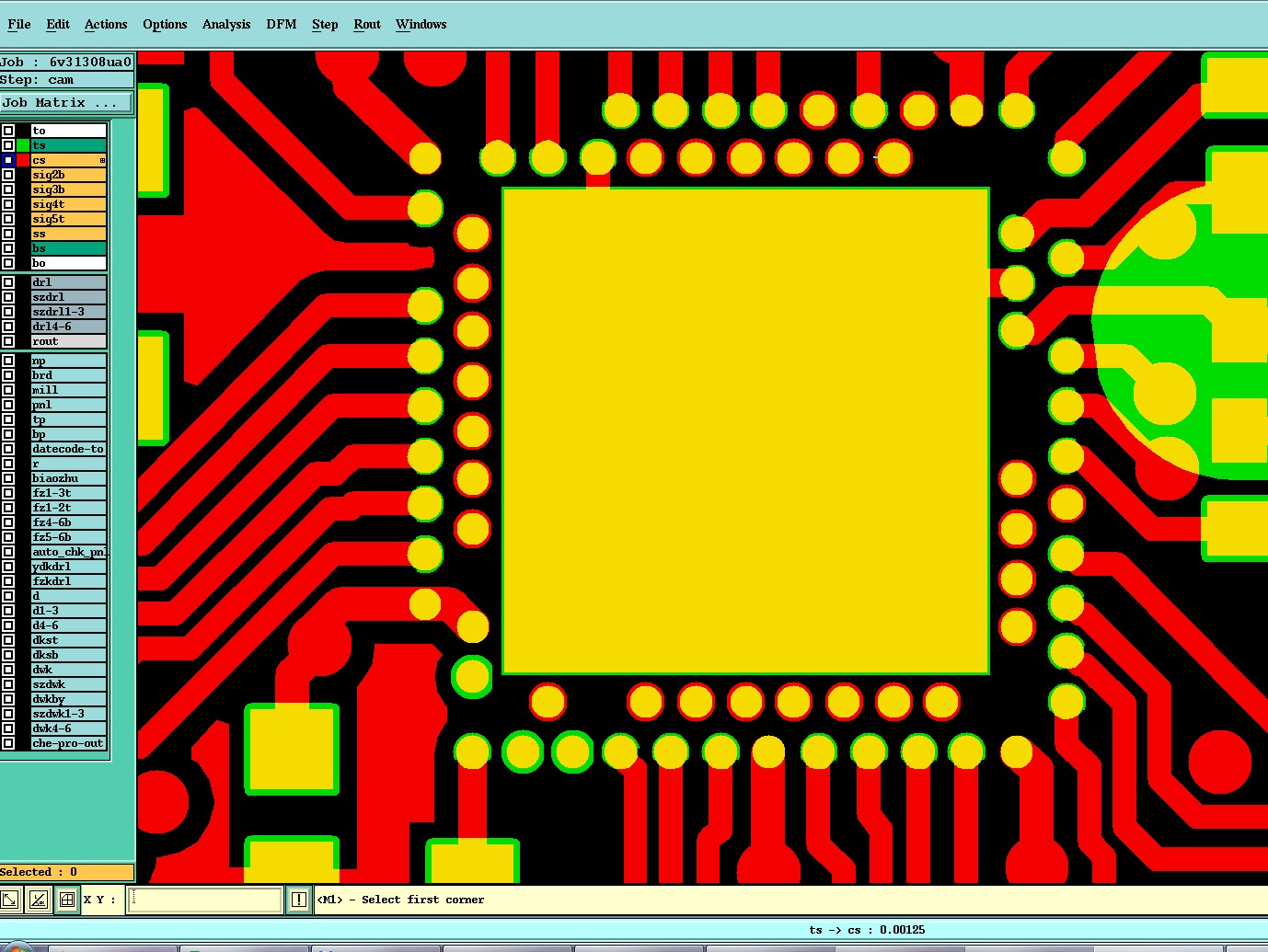Open the Rout menu
This screenshot has width=1268, height=952.
pyautogui.click(x=367, y=24)
